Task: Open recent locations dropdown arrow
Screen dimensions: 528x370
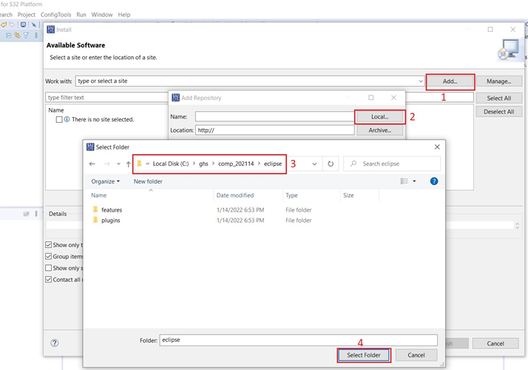Action: 118,164
